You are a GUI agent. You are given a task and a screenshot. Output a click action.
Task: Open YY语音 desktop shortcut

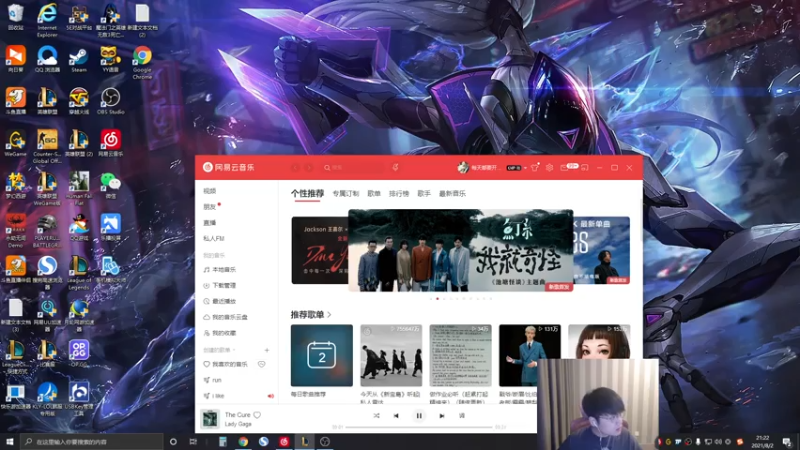tap(110, 59)
